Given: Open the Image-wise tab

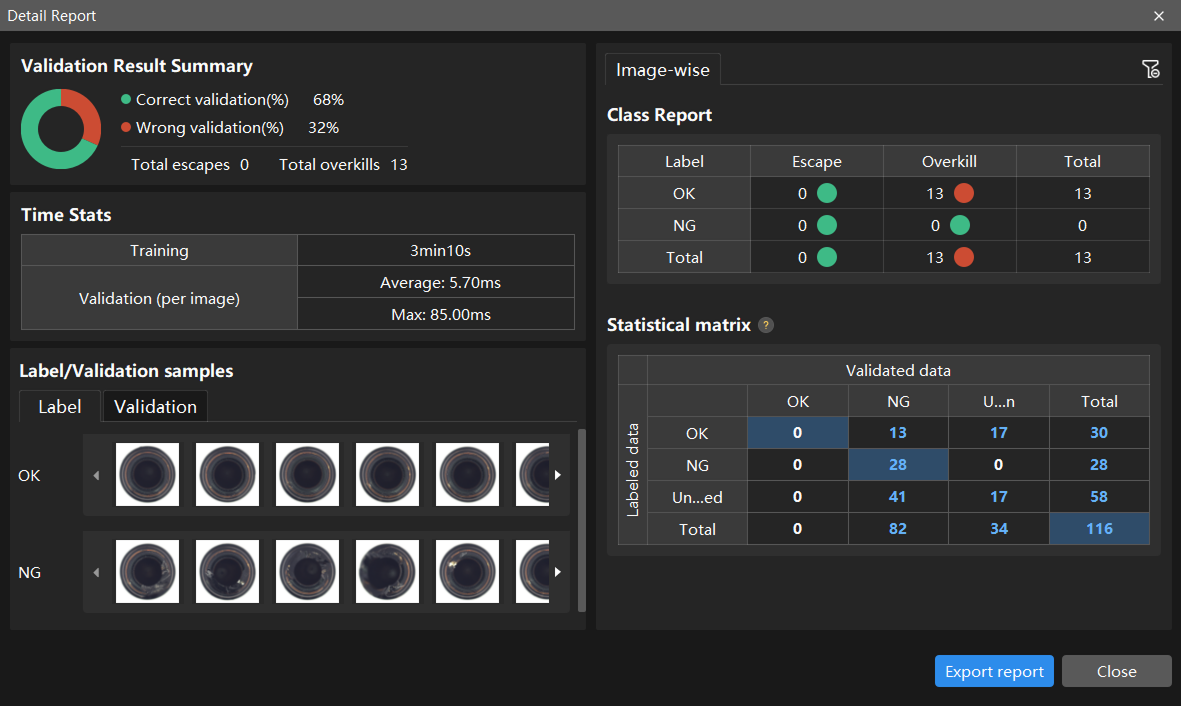Looking at the screenshot, I should click(662, 70).
